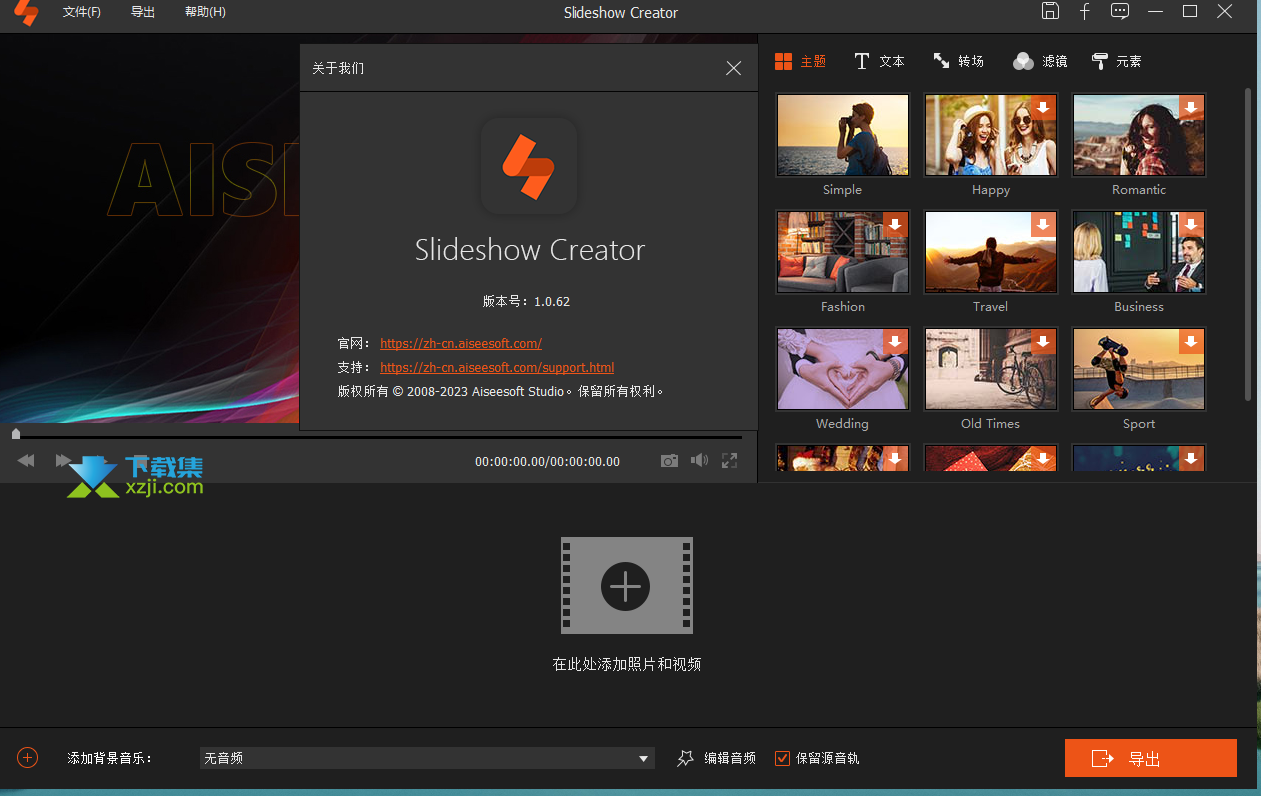Click the preview playback progress slider handle
The height and width of the screenshot is (796, 1261).
pos(16,434)
